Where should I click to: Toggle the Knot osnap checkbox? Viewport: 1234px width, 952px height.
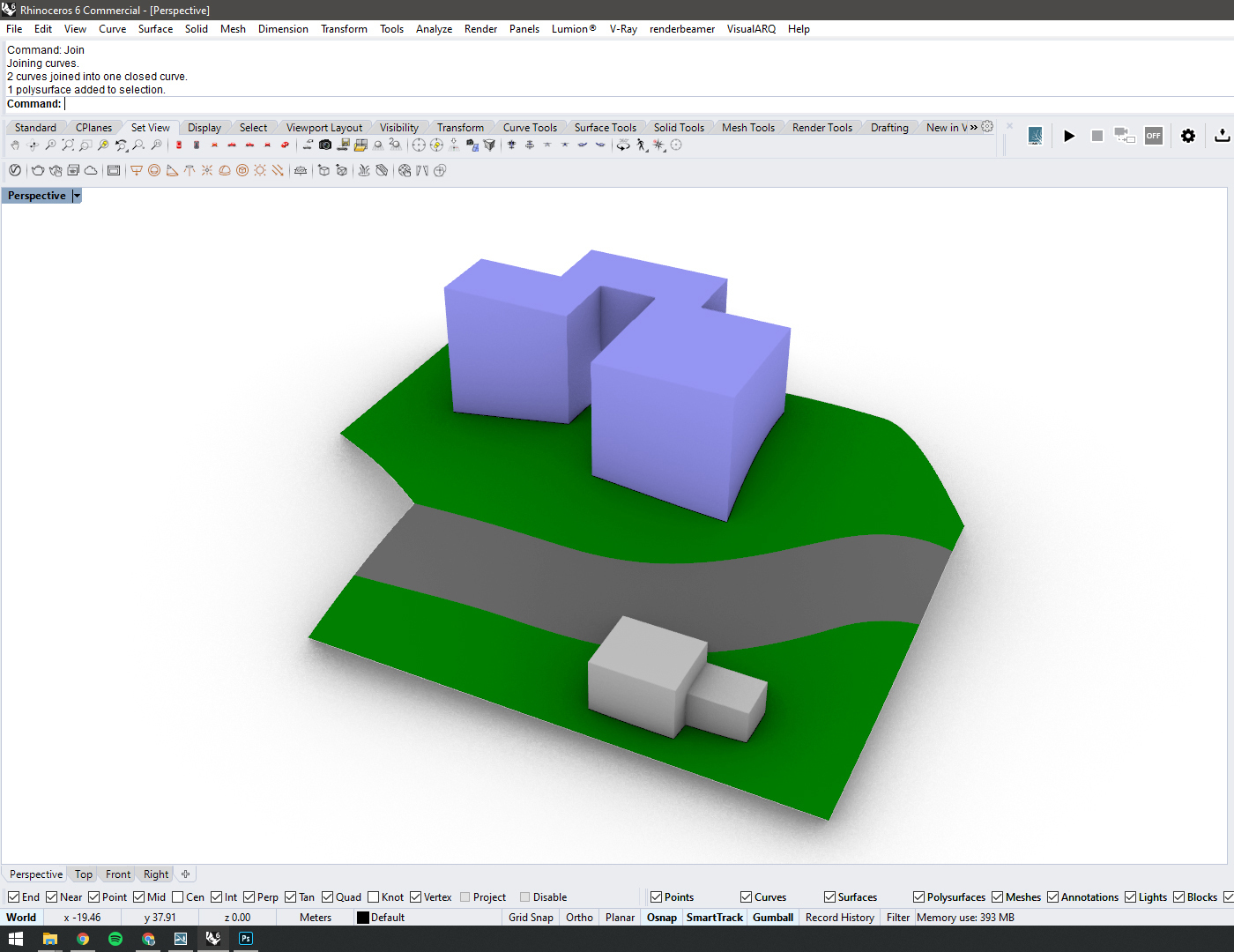[374, 897]
